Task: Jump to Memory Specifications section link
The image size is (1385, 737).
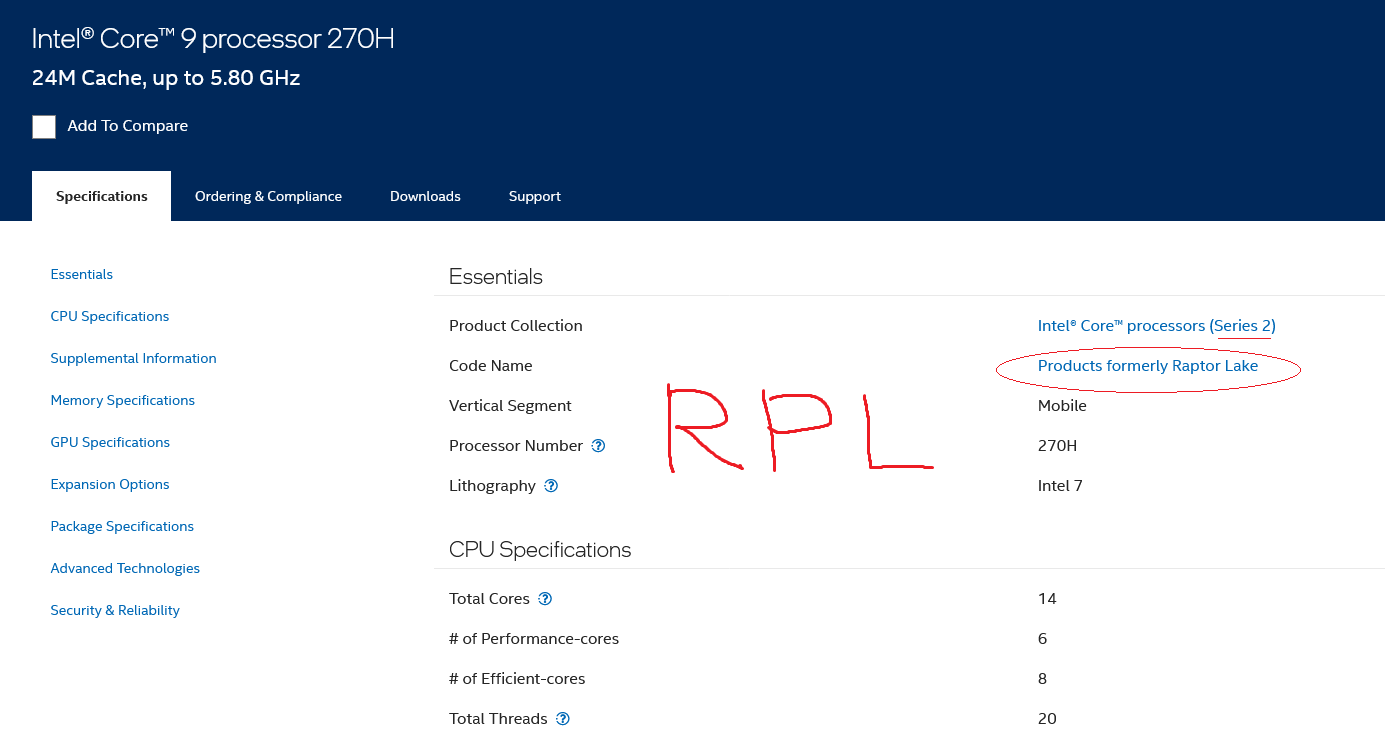Action: click(123, 400)
